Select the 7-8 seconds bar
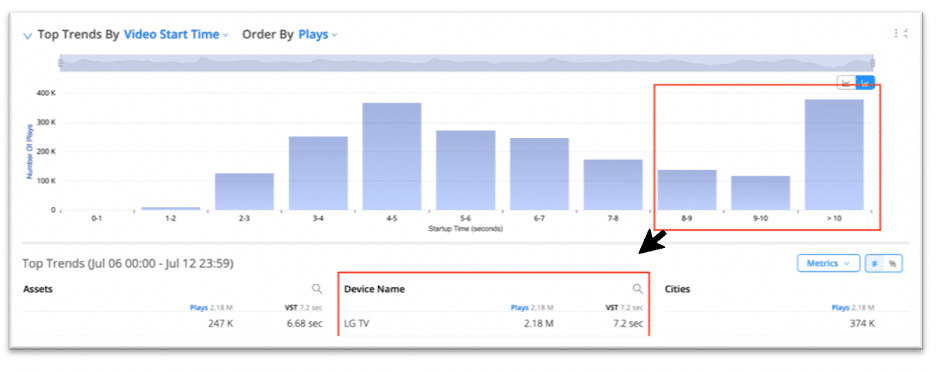 (613, 185)
